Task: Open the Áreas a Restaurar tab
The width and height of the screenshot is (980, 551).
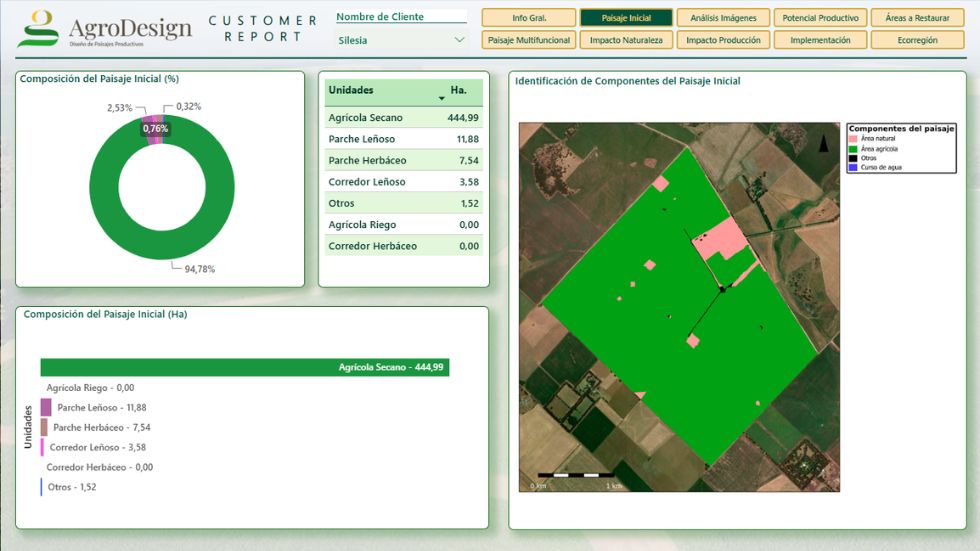Action: tap(917, 18)
